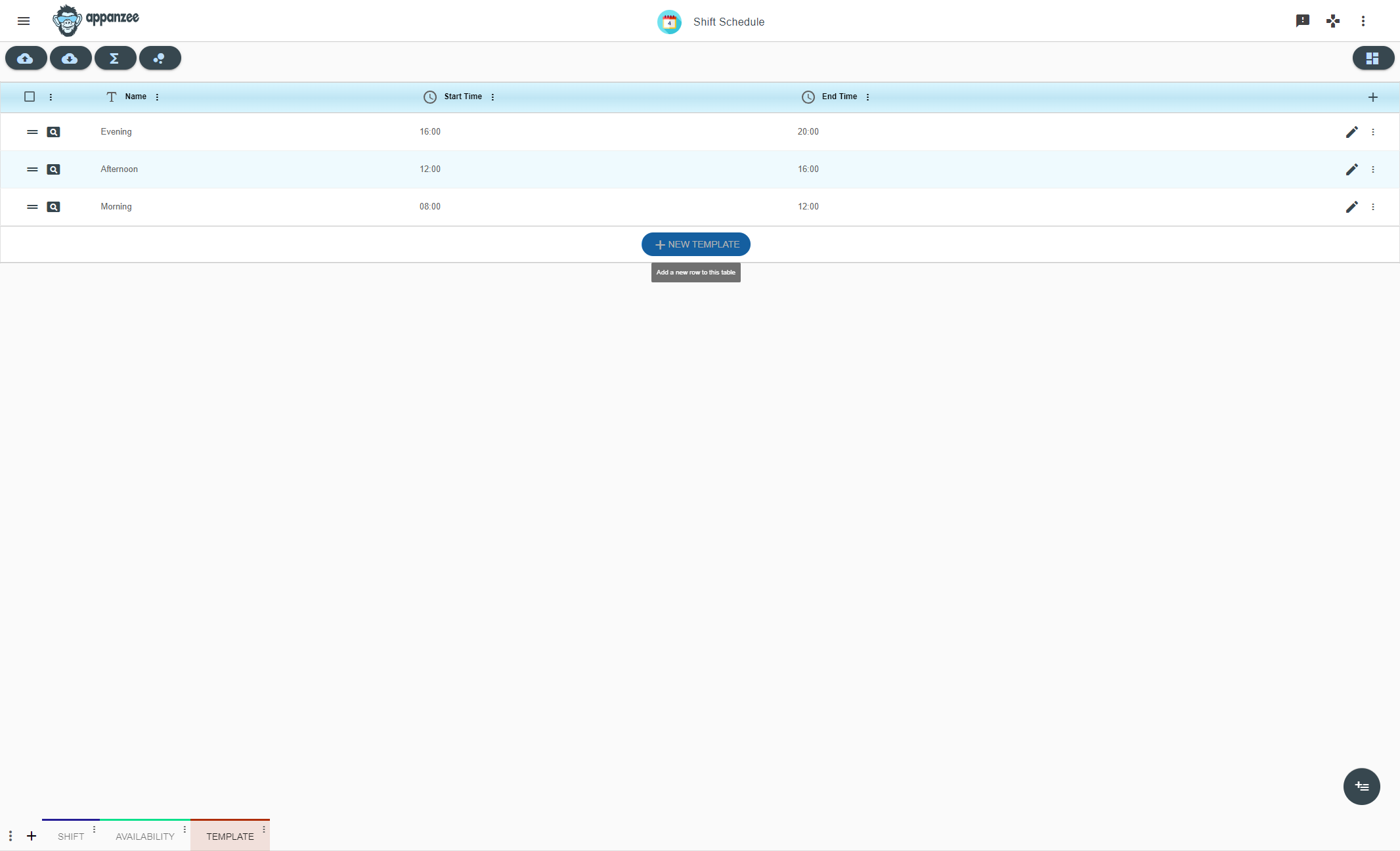The height and width of the screenshot is (851, 1400).
Task: Add a new table tab with plus
Action: [x=32, y=836]
